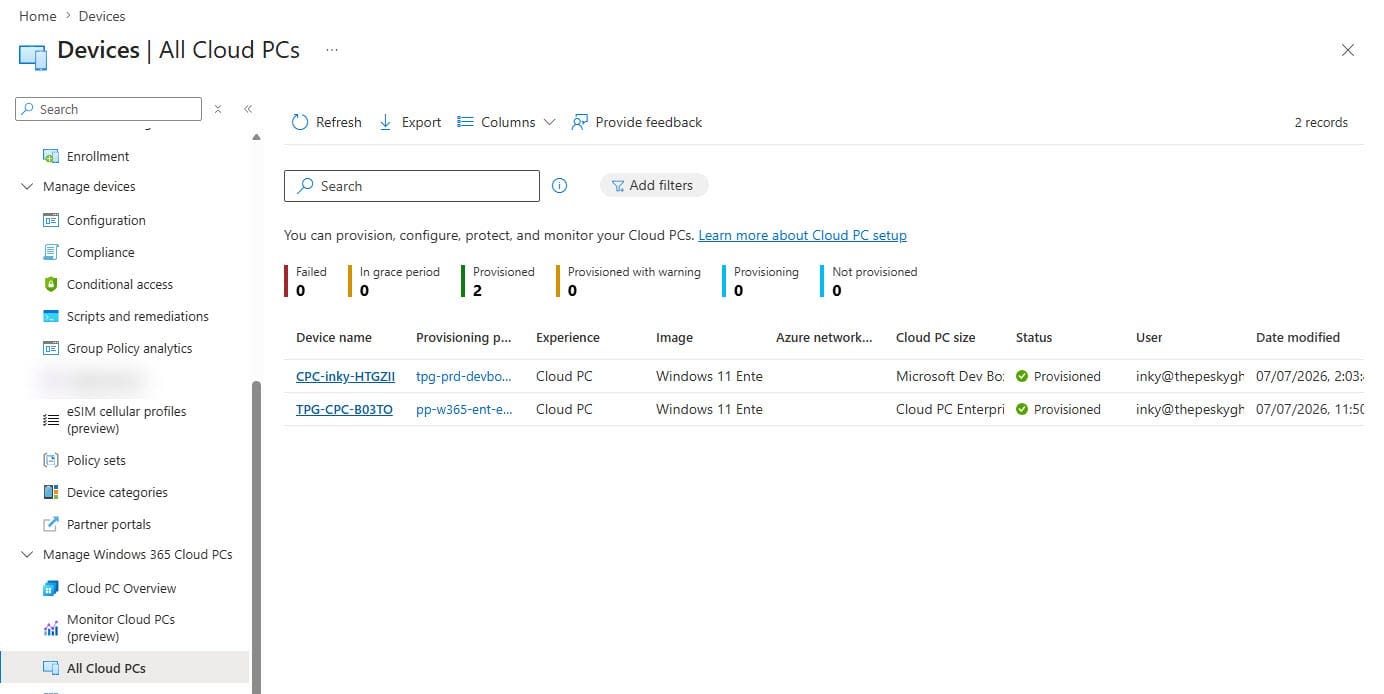Sort by Experience column header
Viewport: 1384px width, 694px height.
[568, 337]
